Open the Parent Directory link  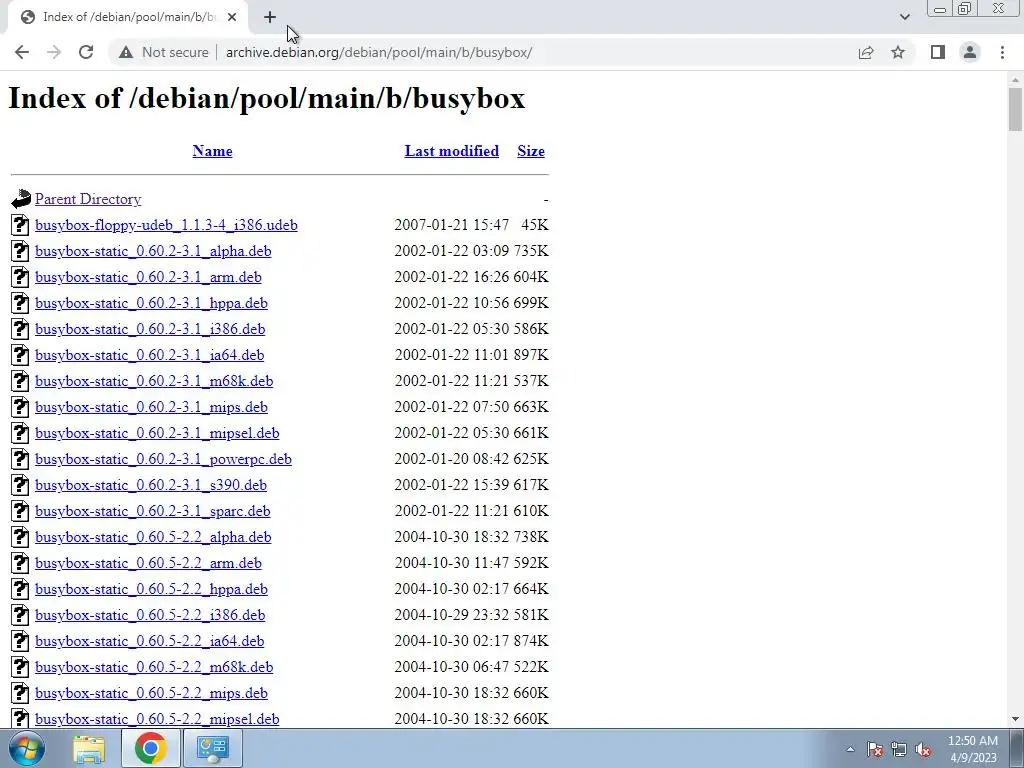tap(88, 199)
